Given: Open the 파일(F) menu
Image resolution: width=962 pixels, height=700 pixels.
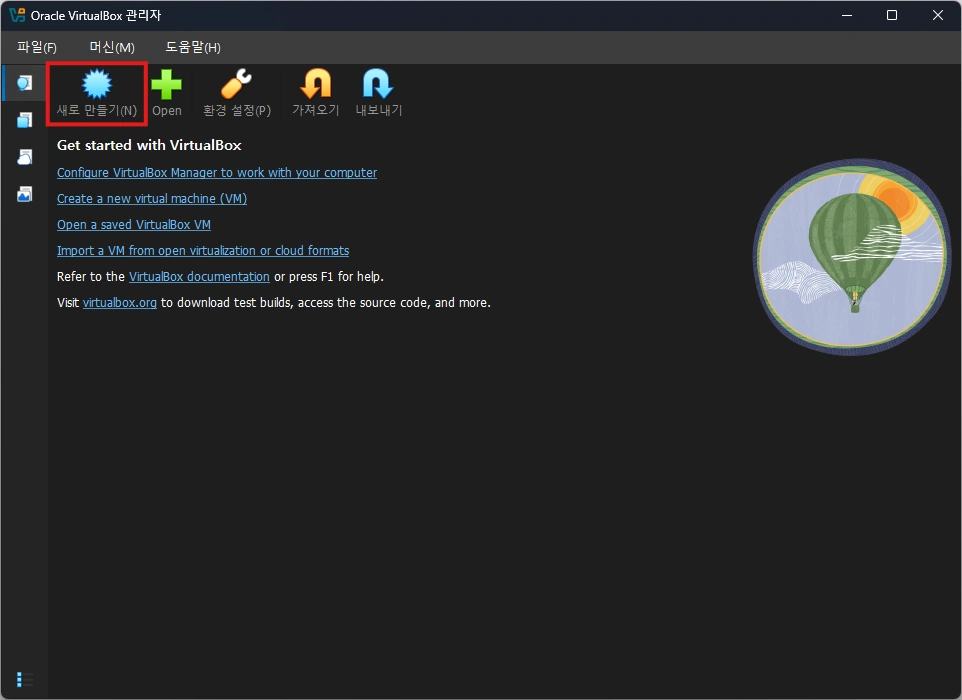Looking at the screenshot, I should 37,47.
